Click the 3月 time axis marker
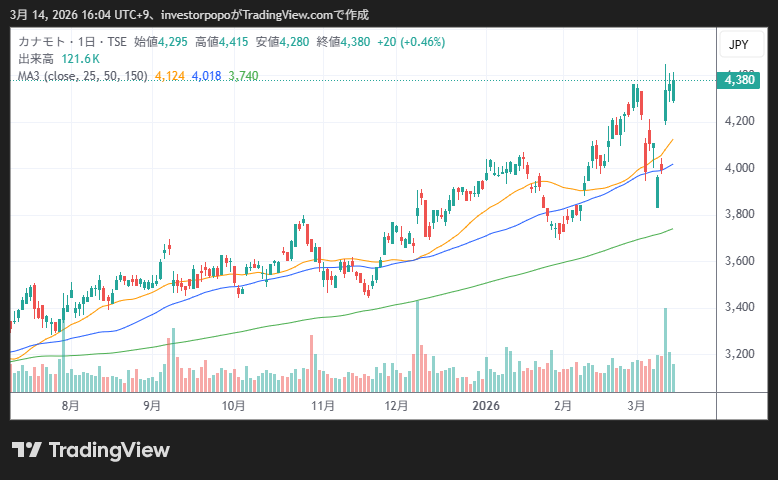This screenshot has height=480, width=778. point(636,405)
